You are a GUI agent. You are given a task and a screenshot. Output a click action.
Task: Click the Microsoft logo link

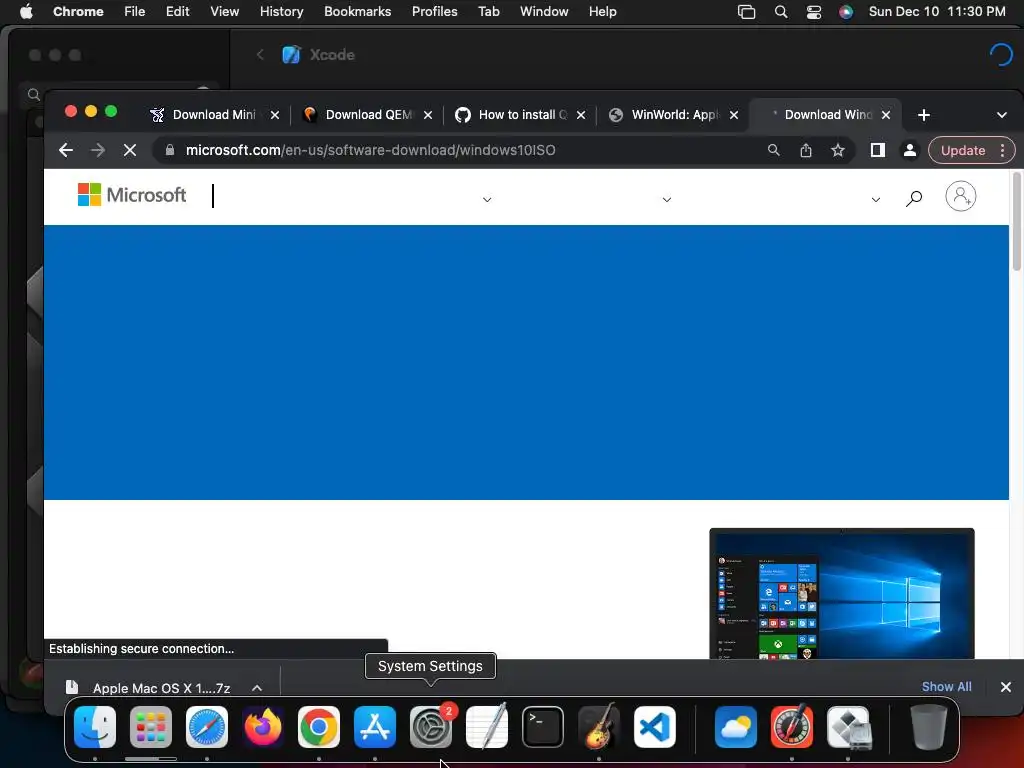[x=132, y=195]
